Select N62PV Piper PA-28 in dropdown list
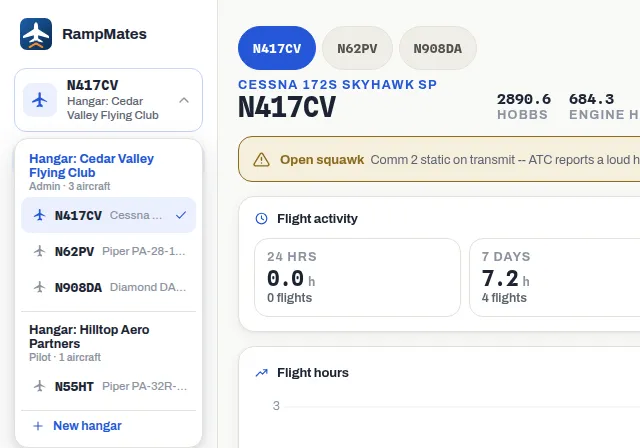 pos(109,251)
